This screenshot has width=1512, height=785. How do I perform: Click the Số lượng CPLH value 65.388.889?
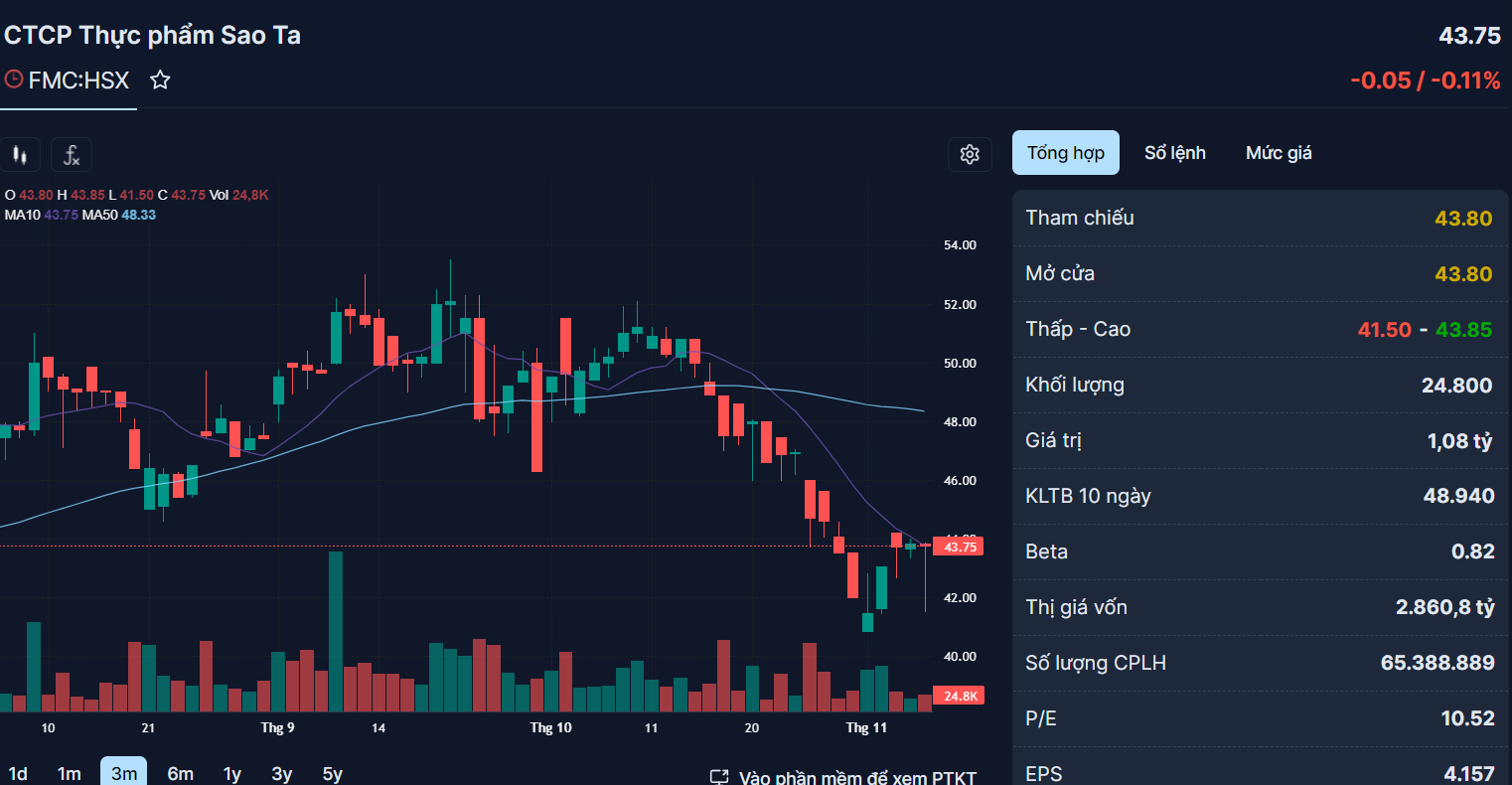(1437, 663)
